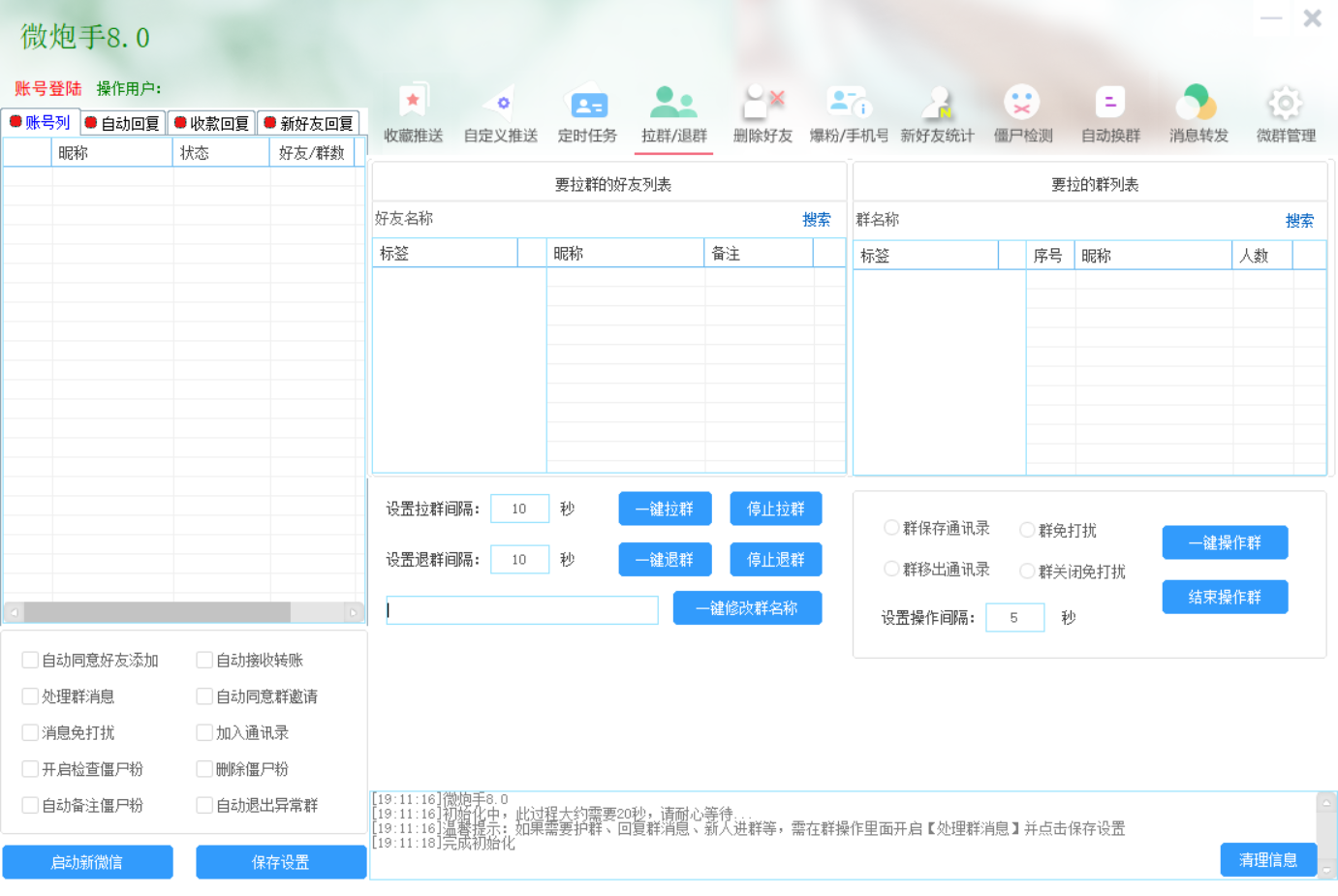Click the 人数 column header in group list
The image size is (1338, 896).
click(1262, 256)
